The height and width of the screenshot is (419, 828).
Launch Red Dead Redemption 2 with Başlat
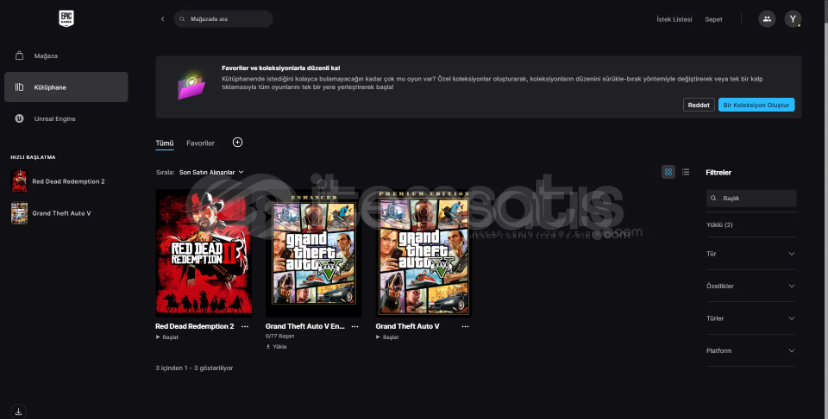click(167, 337)
